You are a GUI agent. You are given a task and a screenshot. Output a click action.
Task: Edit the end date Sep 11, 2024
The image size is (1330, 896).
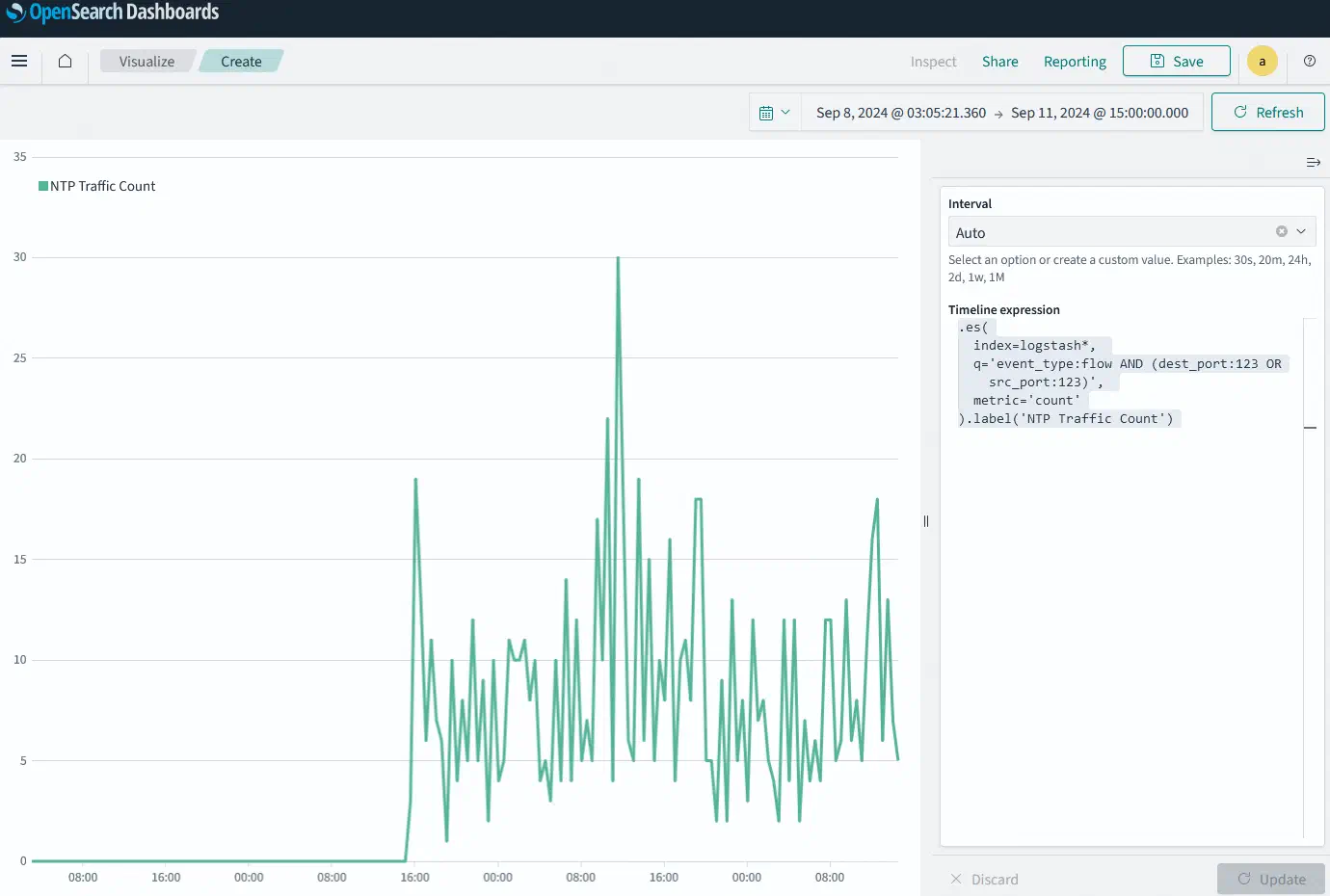pyautogui.click(x=1100, y=113)
